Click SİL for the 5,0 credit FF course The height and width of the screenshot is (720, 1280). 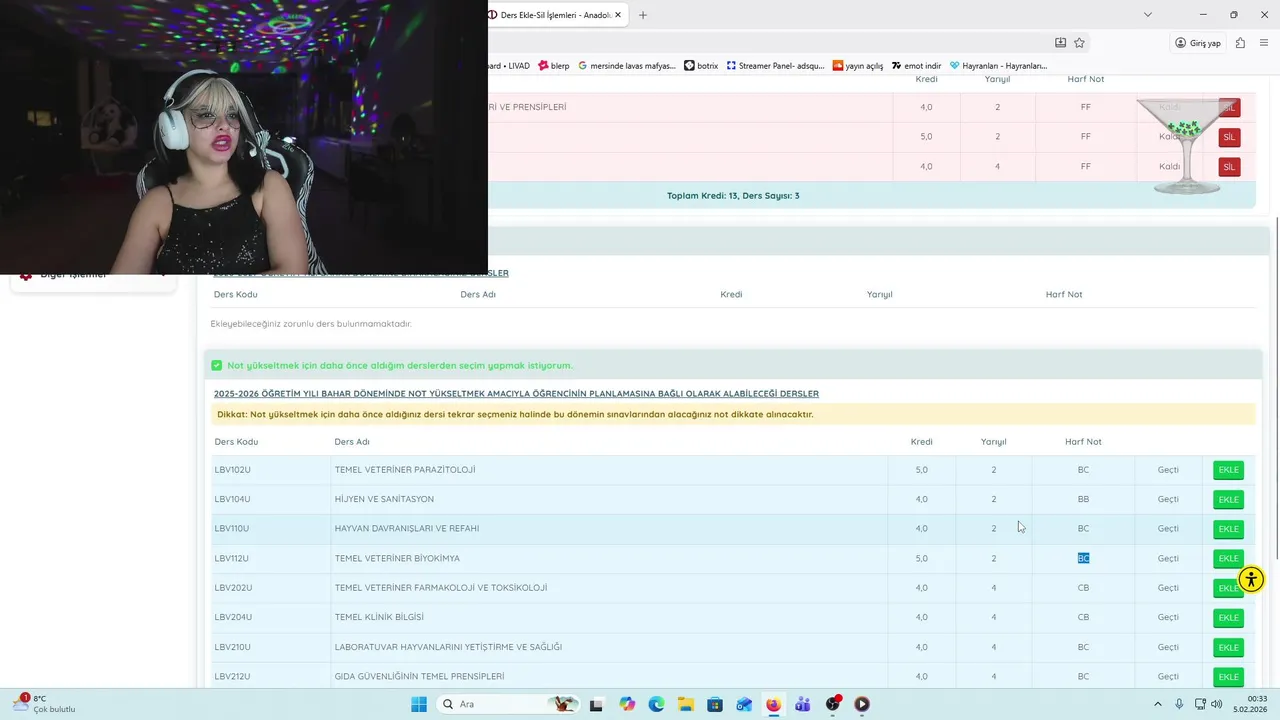point(1229,137)
